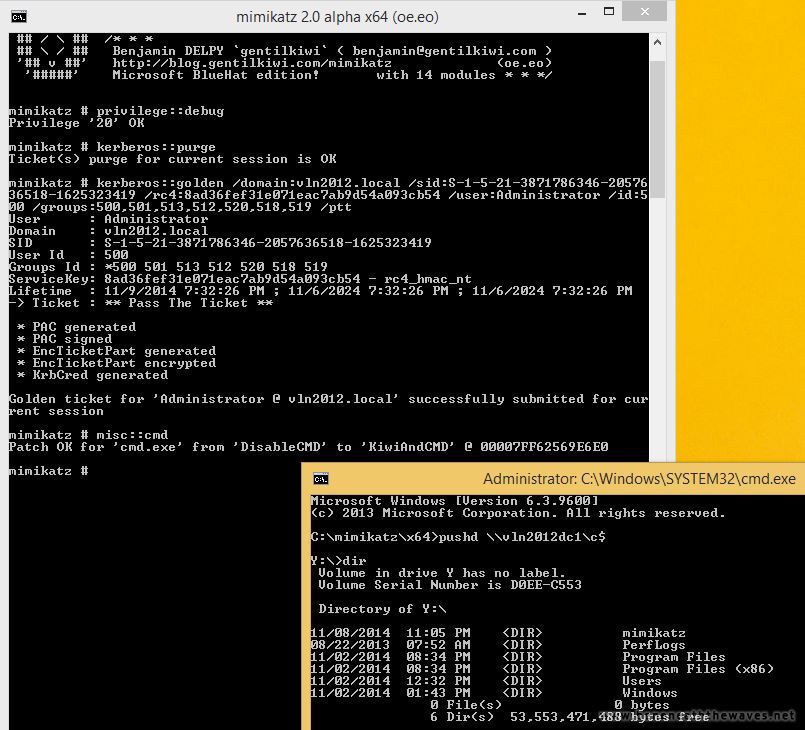
Task: Click 'Volume in drive Y has no label' line
Action: pyautogui.click(x=442, y=573)
